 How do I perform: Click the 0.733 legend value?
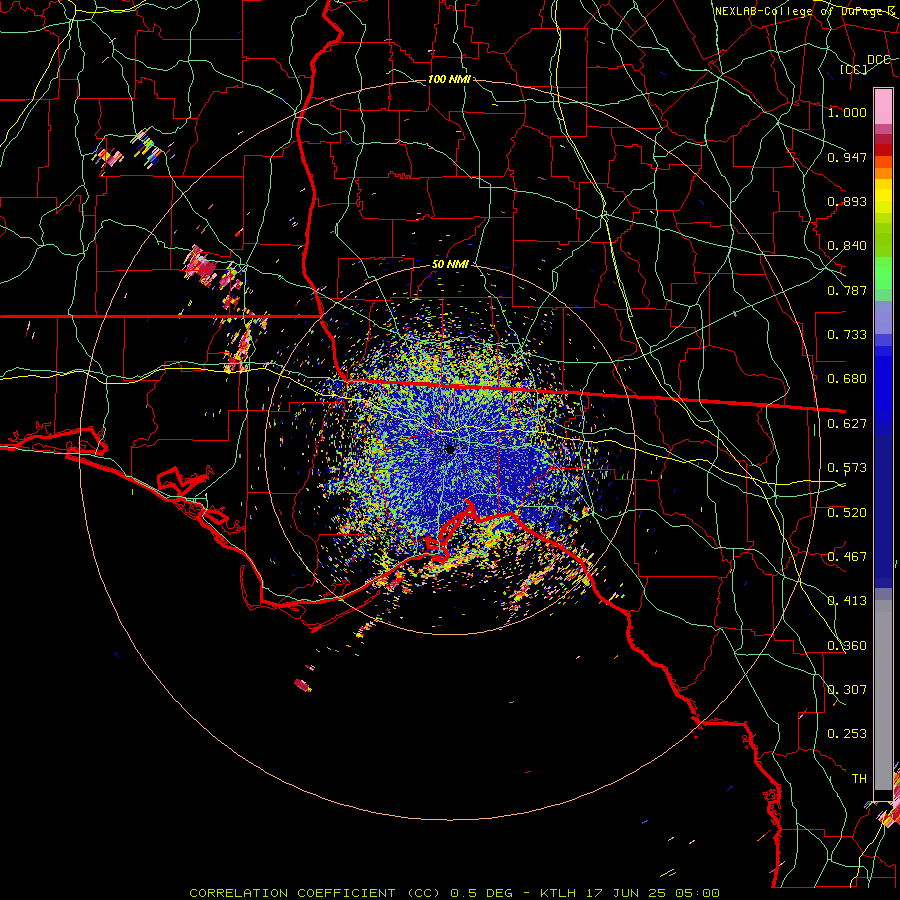coord(847,335)
